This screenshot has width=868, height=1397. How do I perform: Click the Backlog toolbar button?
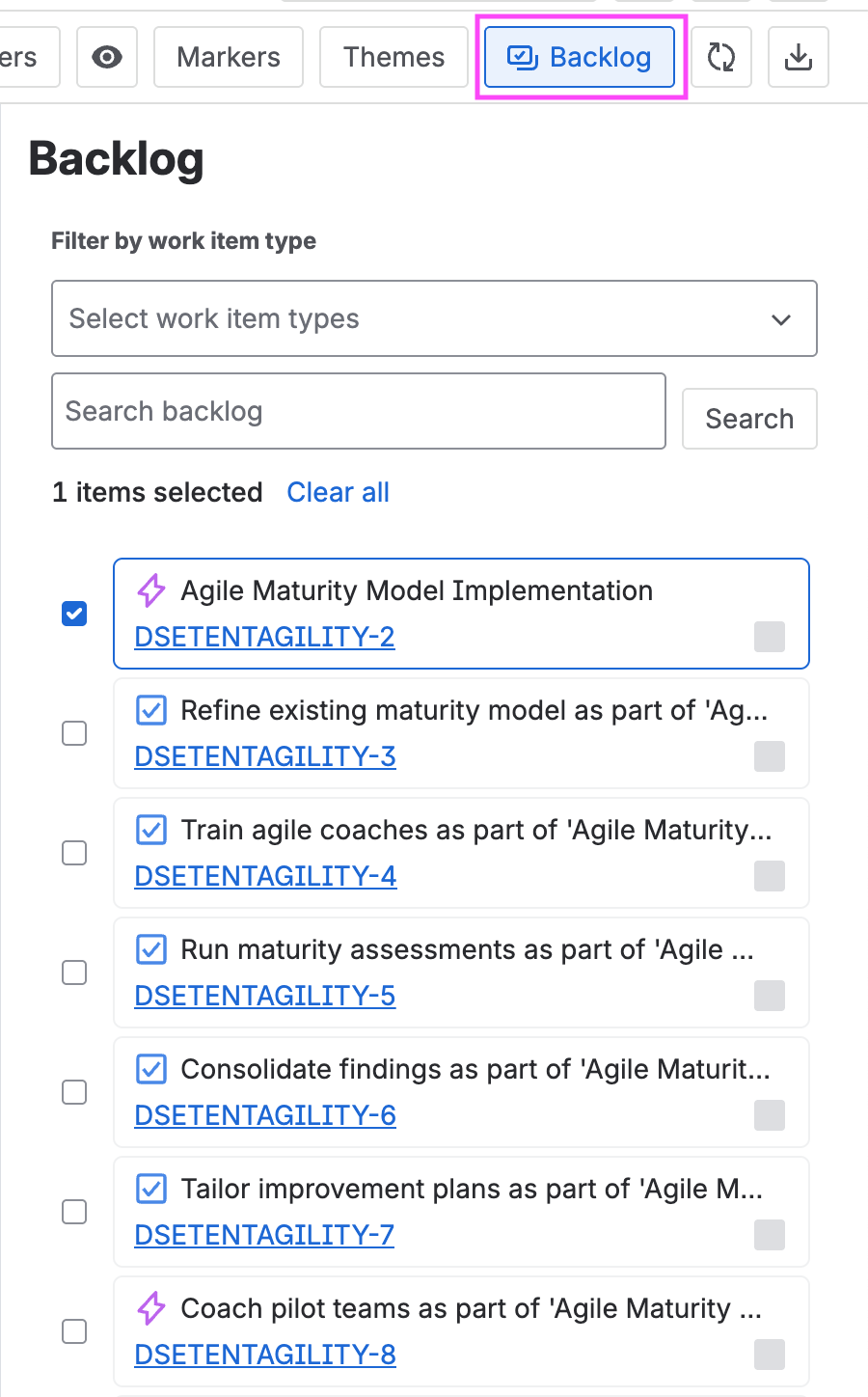click(580, 58)
